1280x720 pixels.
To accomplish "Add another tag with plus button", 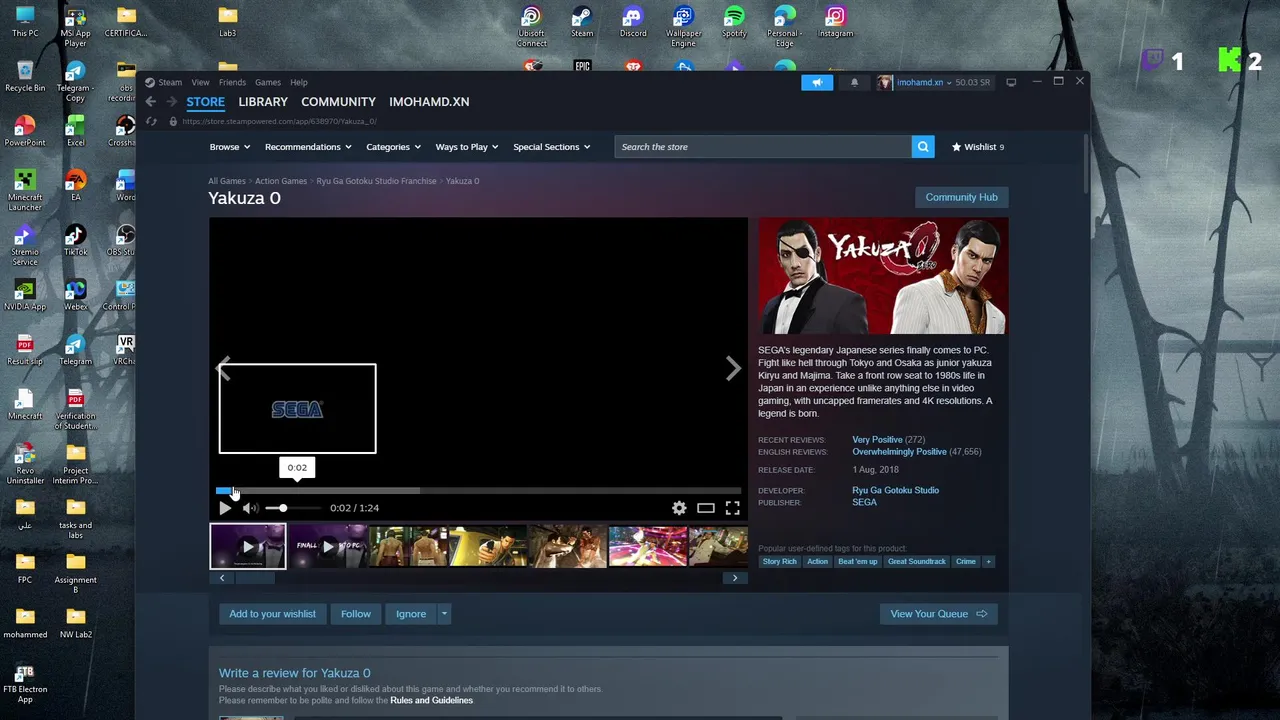I will click(x=988, y=561).
